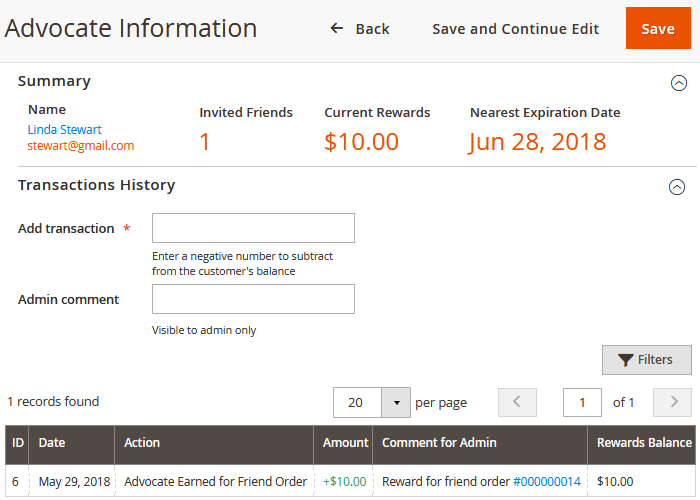Click the current page number field
The image size is (700, 500).
point(582,403)
